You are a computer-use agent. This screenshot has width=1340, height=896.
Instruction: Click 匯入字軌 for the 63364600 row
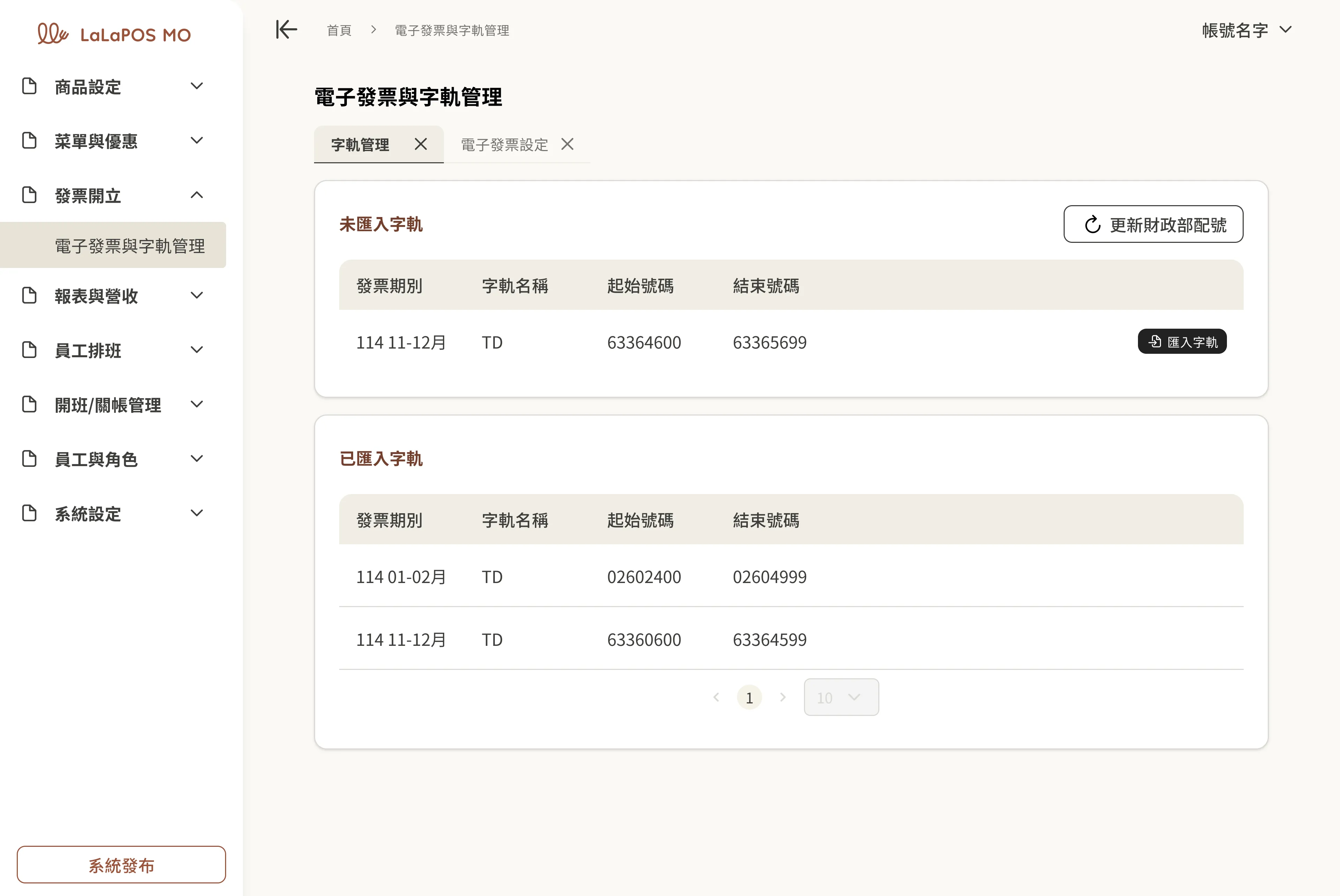click(x=1182, y=342)
